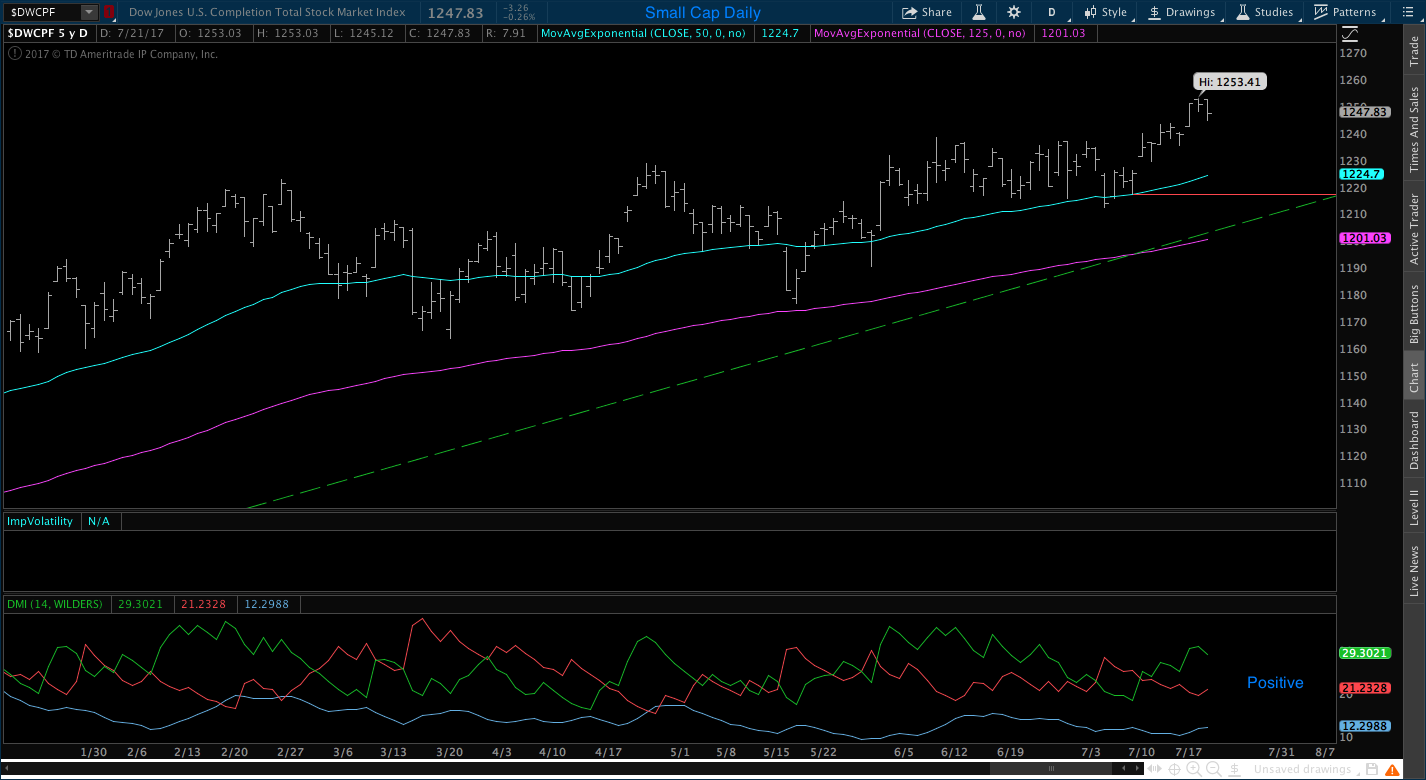1426x780 pixels.
Task: Click the Share button
Action: (927, 12)
